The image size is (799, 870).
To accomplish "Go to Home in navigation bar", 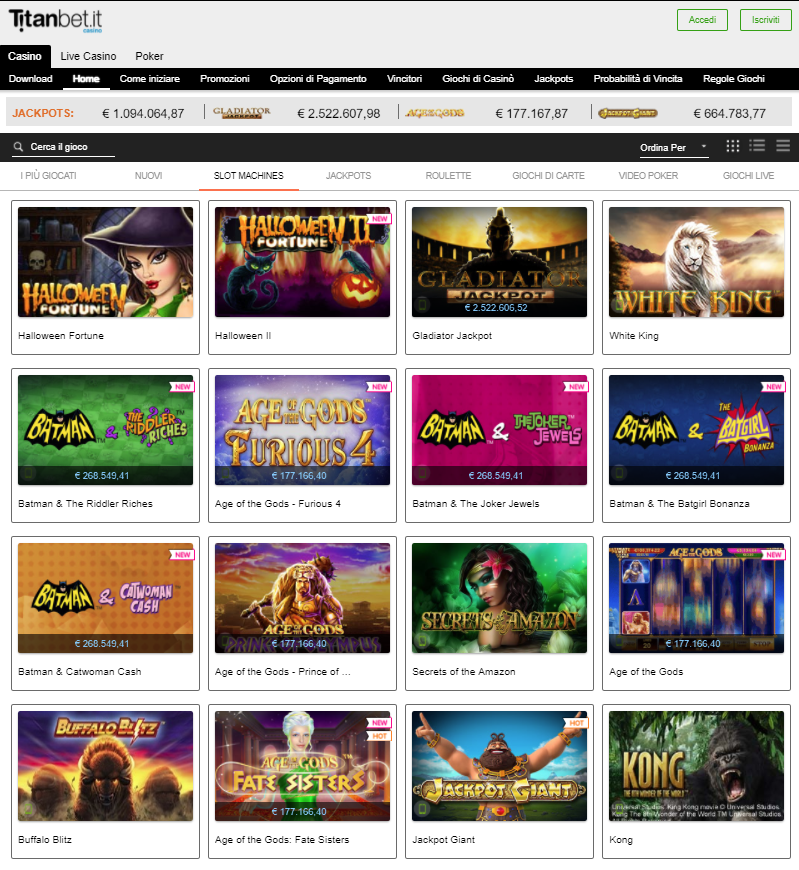I will (x=86, y=79).
